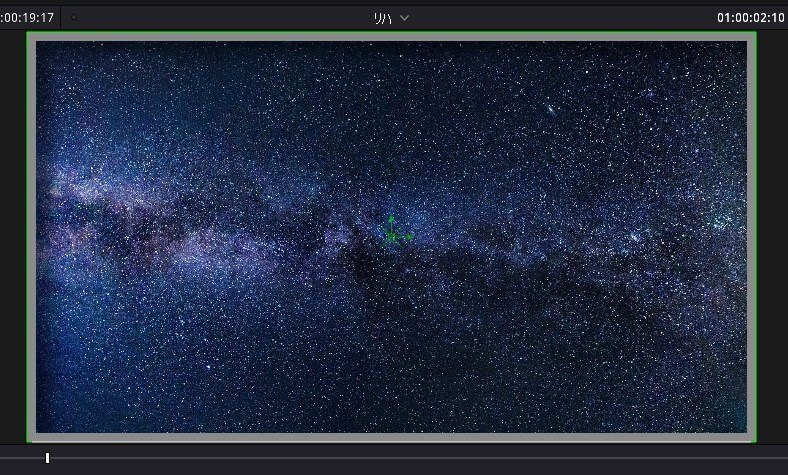Click the viewer scrubber bar track

394,458
